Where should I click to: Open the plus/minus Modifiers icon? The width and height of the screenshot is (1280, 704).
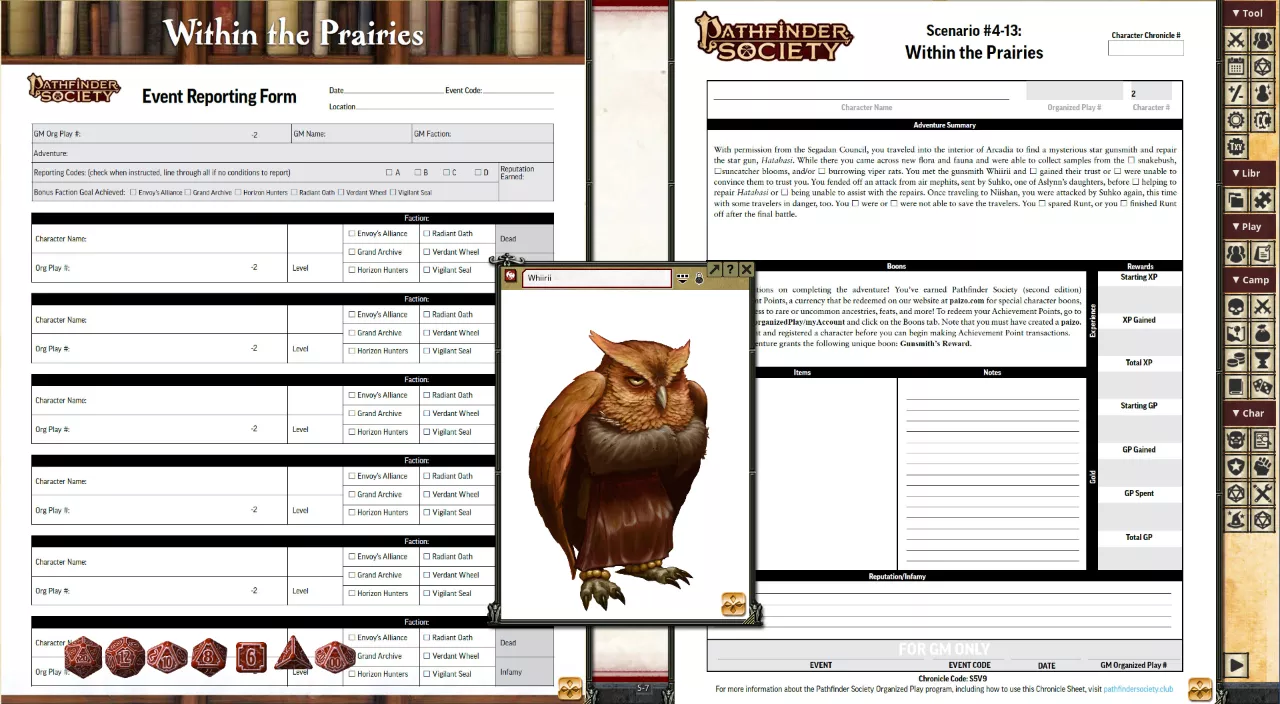(1236, 93)
